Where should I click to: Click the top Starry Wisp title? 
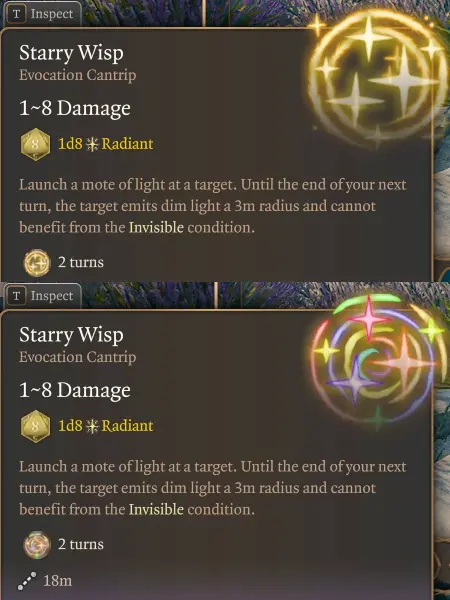click(x=72, y=54)
